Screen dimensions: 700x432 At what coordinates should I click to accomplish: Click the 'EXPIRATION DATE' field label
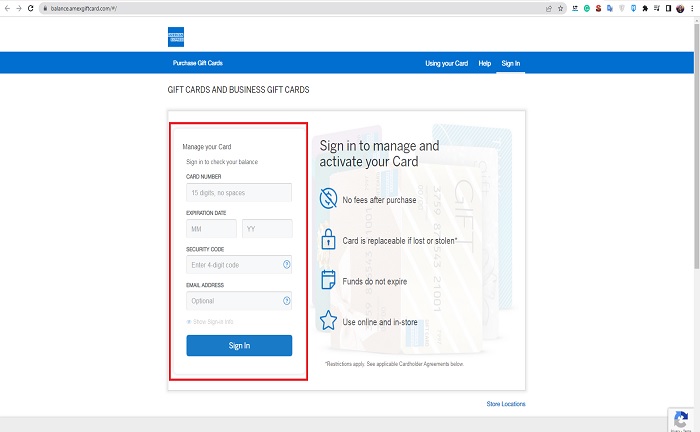206,213
